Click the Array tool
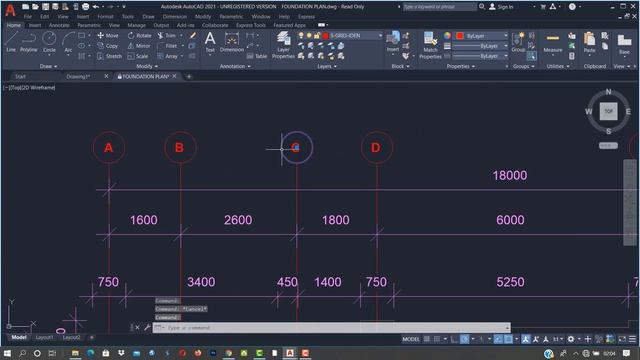This screenshot has width=640, height=360. point(167,56)
